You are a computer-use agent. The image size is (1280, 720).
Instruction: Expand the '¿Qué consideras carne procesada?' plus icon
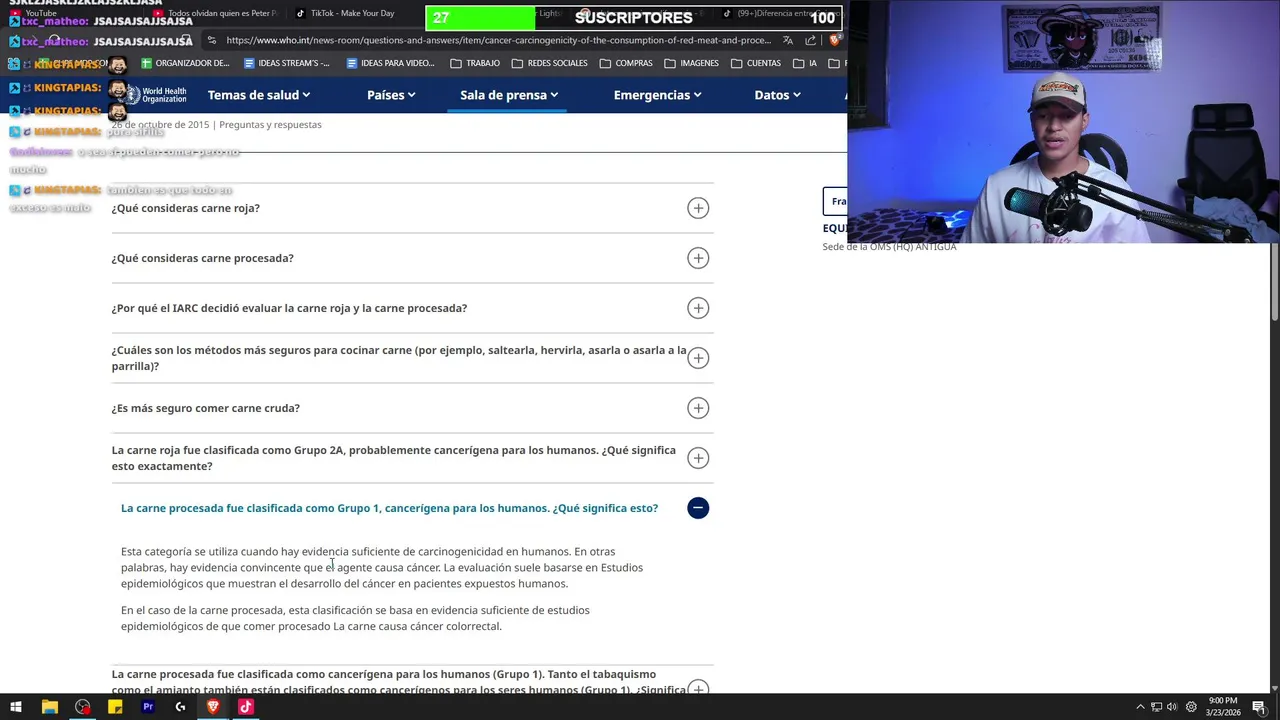(698, 258)
